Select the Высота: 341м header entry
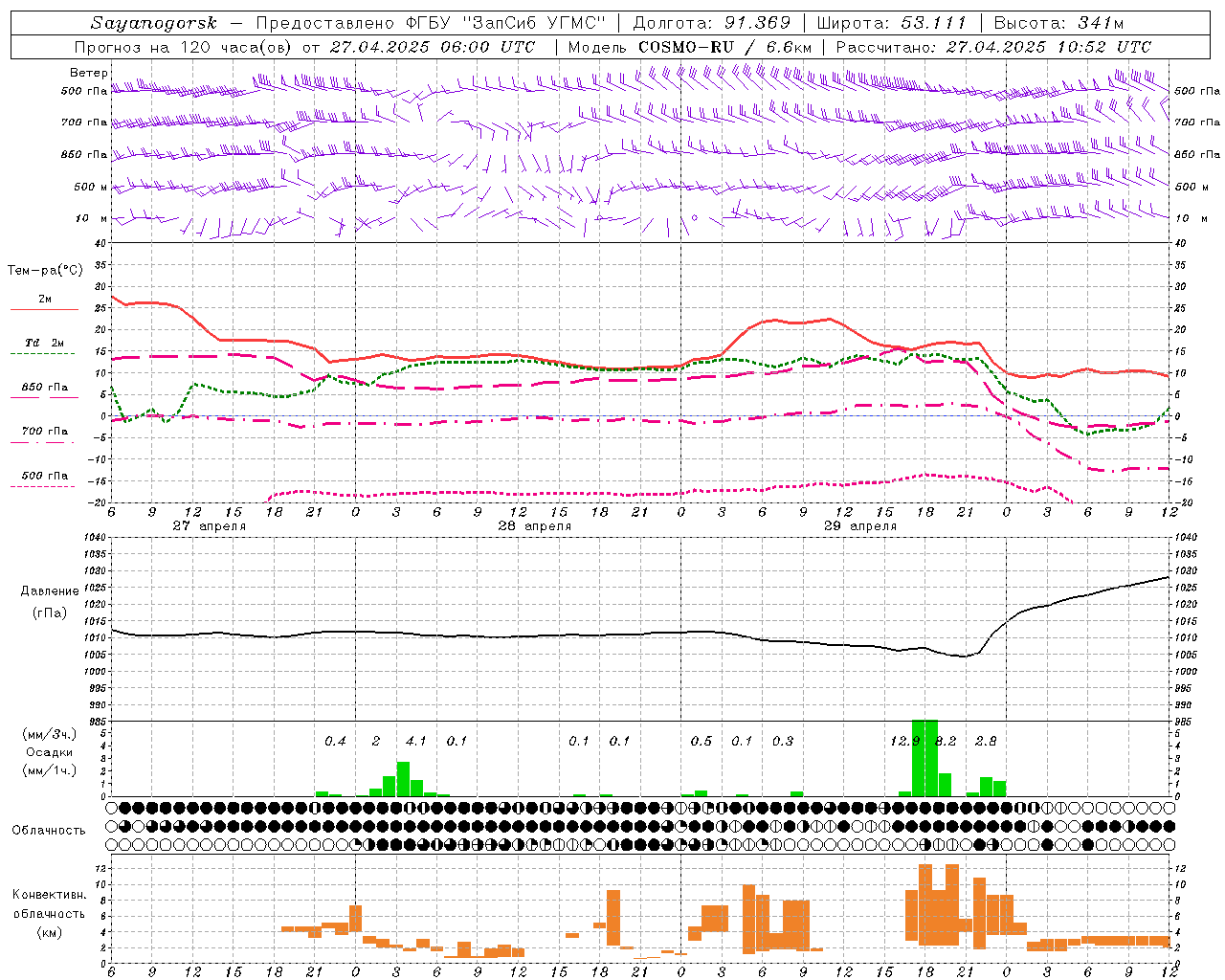1225x980 pixels. coord(1059,23)
